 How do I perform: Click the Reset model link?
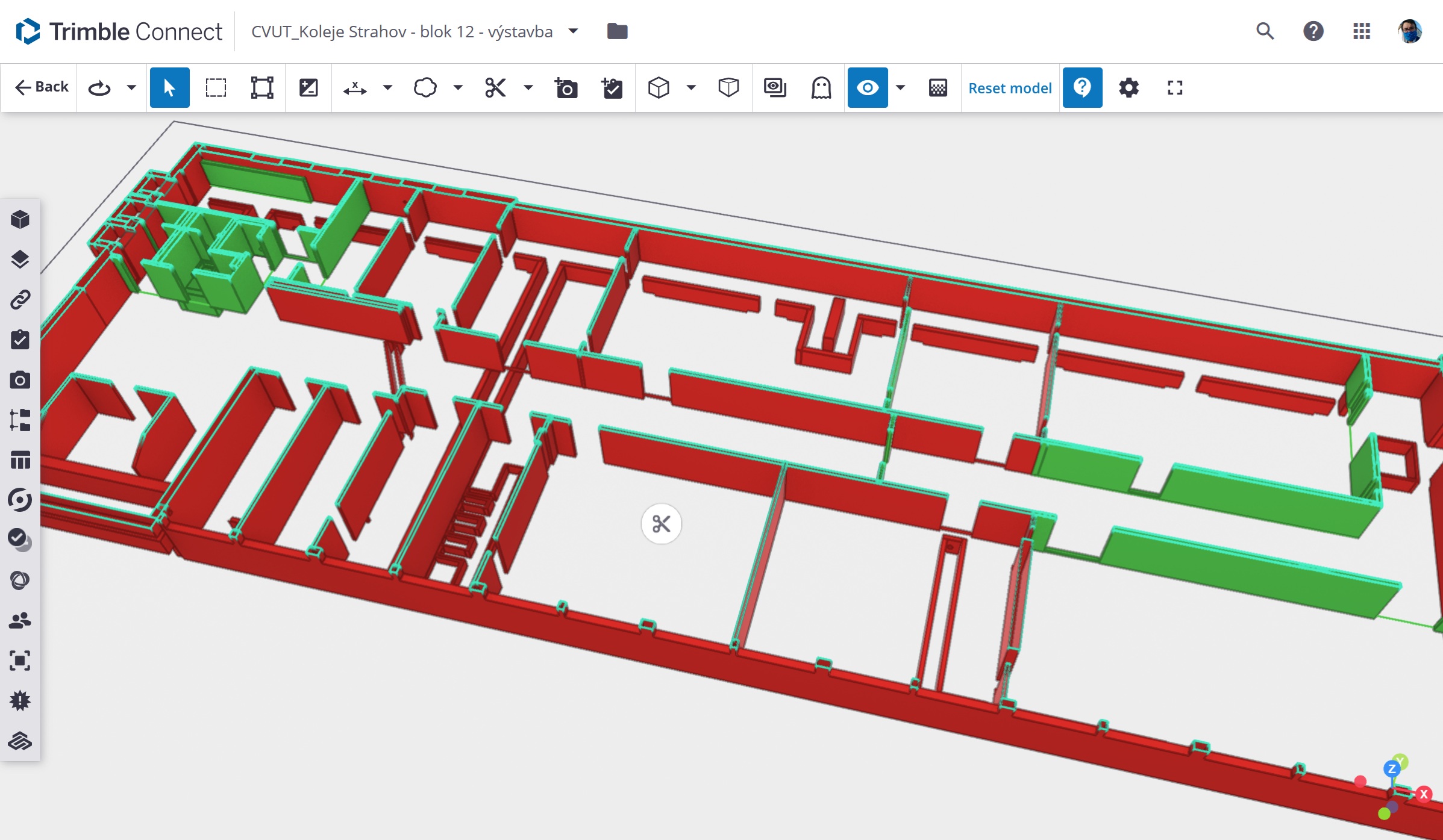[x=1010, y=89]
